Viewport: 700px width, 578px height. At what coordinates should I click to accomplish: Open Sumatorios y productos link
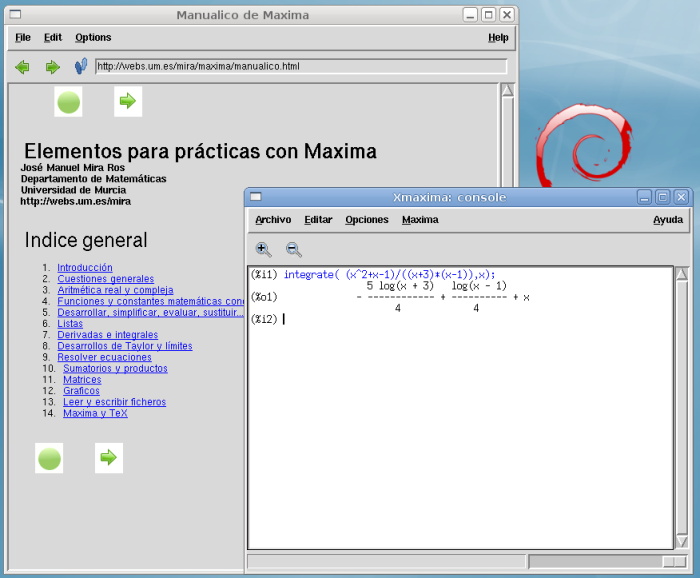coord(115,368)
